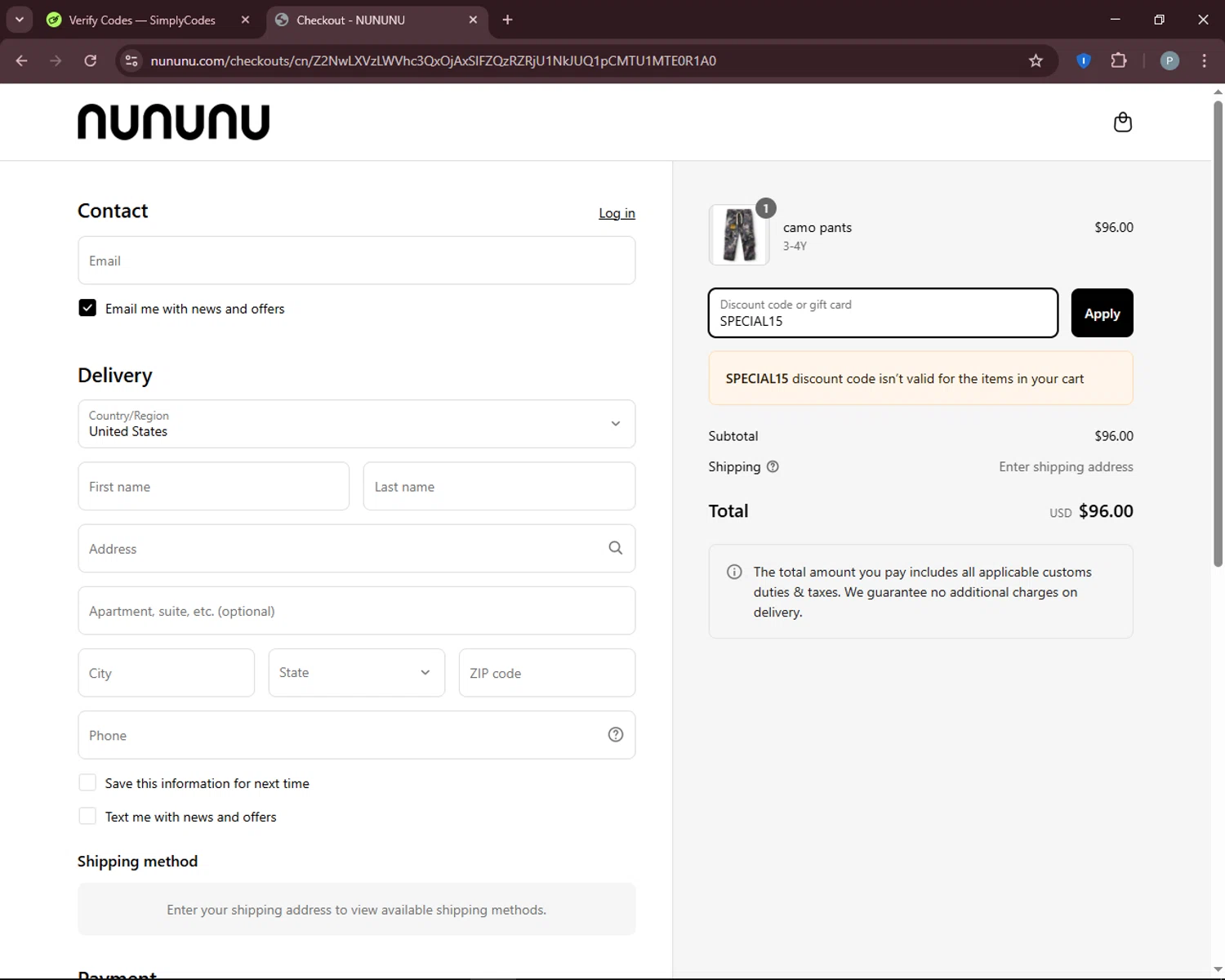Viewport: 1225px width, 980px height.
Task: Close the Checkout NUNUNU tab
Action: (473, 20)
